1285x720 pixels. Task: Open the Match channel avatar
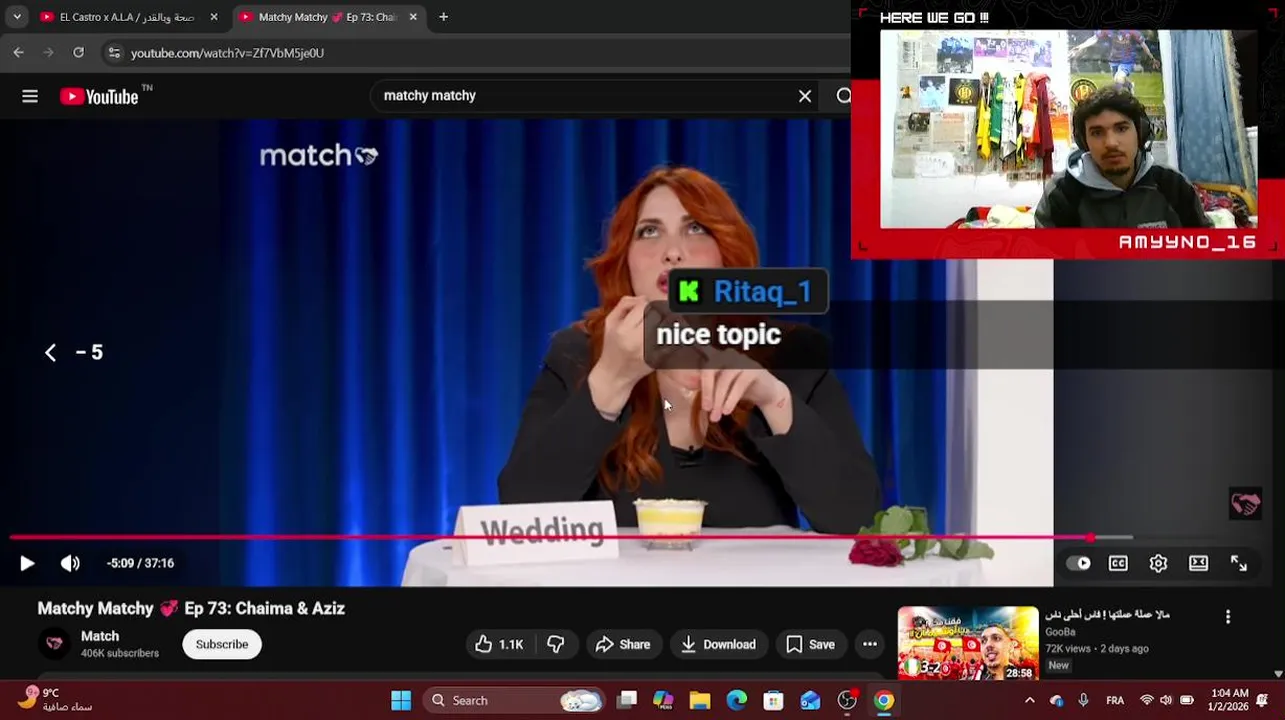pos(55,643)
